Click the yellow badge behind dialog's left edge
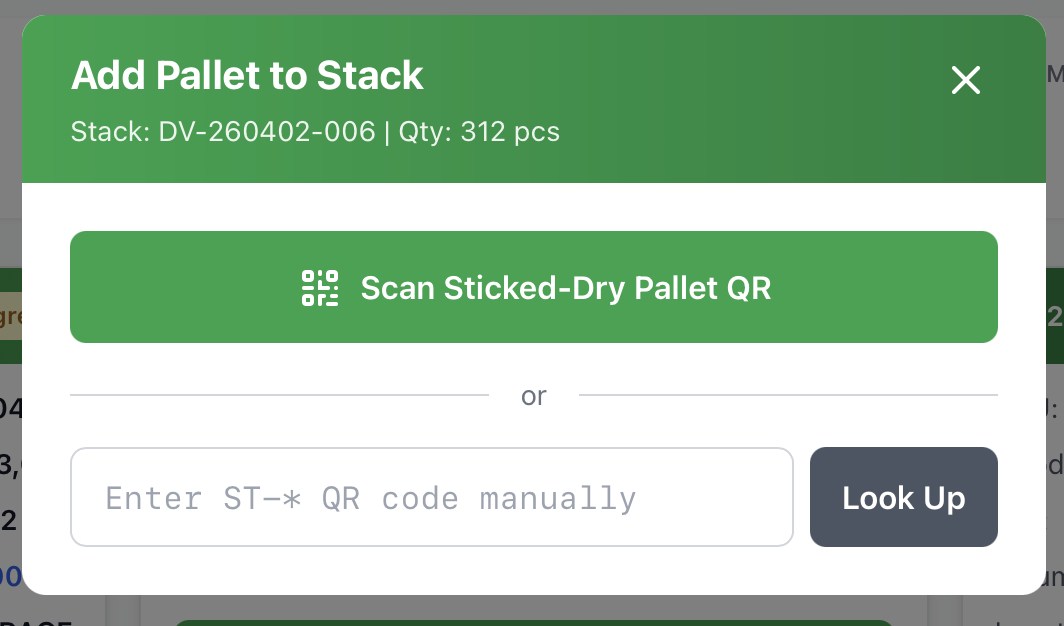Screen dimensions: 1064x626 click(x=10, y=317)
